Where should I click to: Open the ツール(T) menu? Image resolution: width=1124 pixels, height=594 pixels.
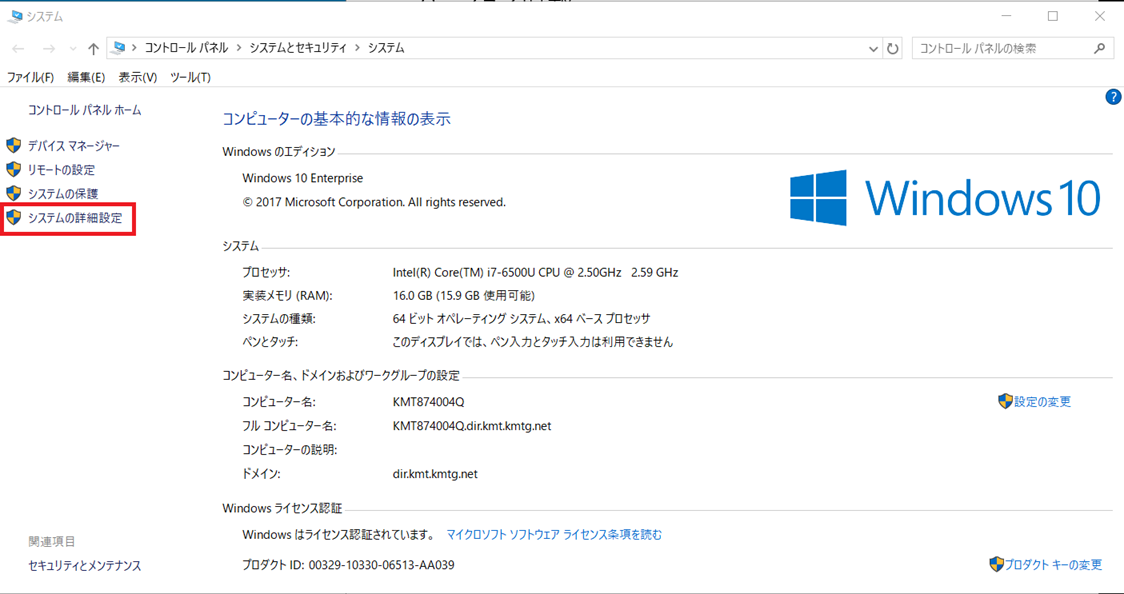coord(190,77)
